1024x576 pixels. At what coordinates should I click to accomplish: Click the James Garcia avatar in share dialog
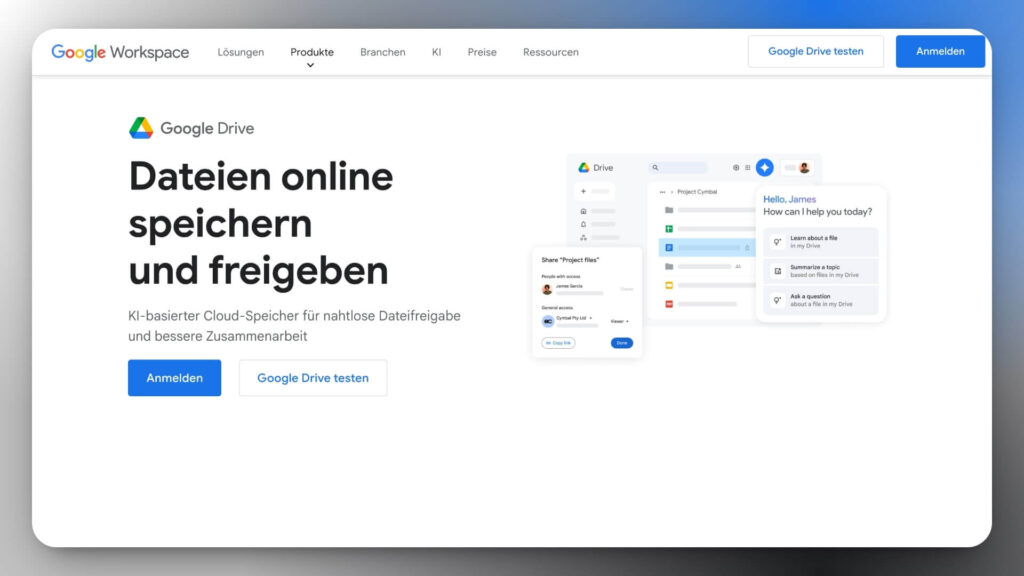tap(547, 289)
